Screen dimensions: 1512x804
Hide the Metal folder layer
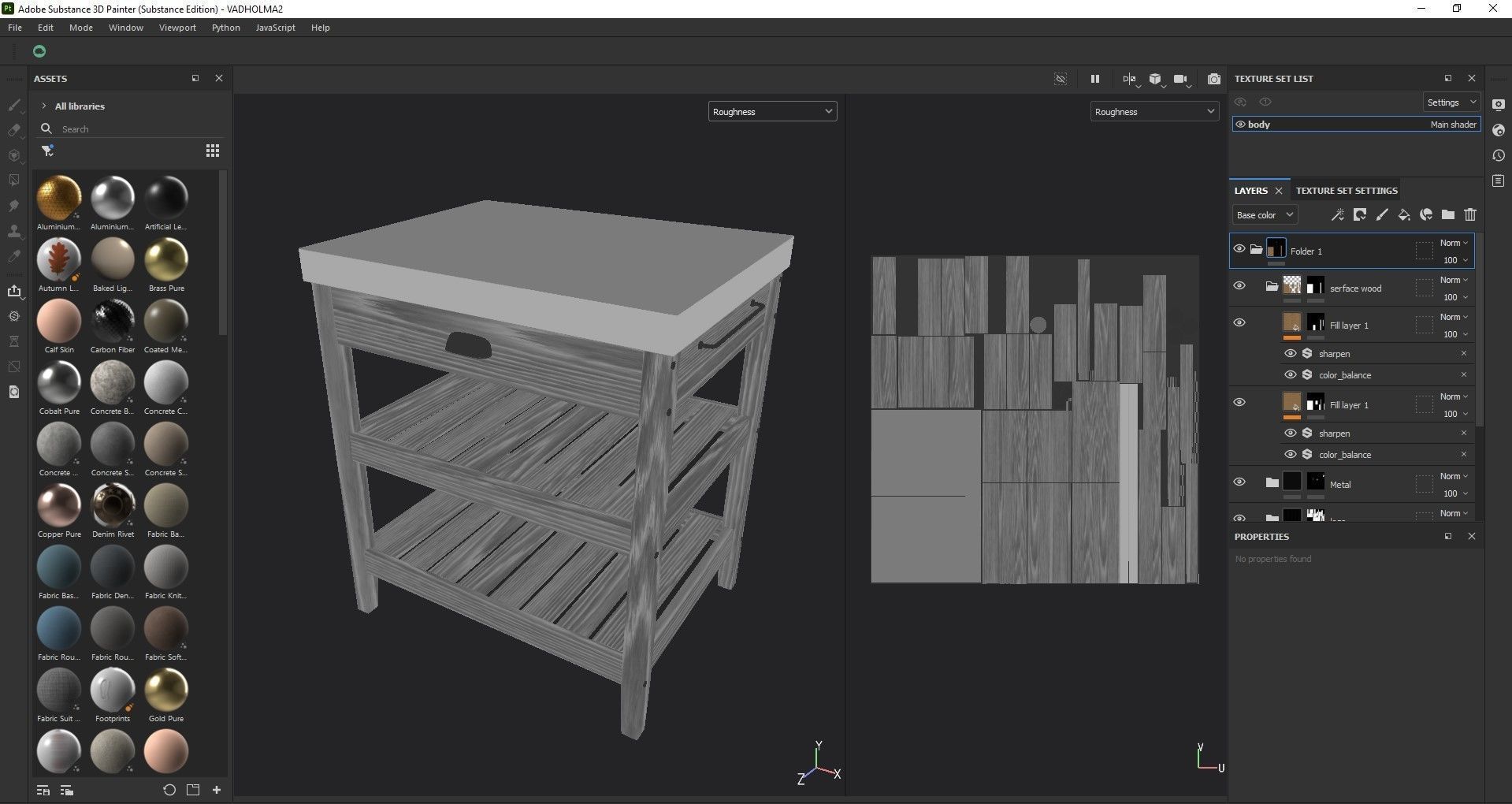1239,482
